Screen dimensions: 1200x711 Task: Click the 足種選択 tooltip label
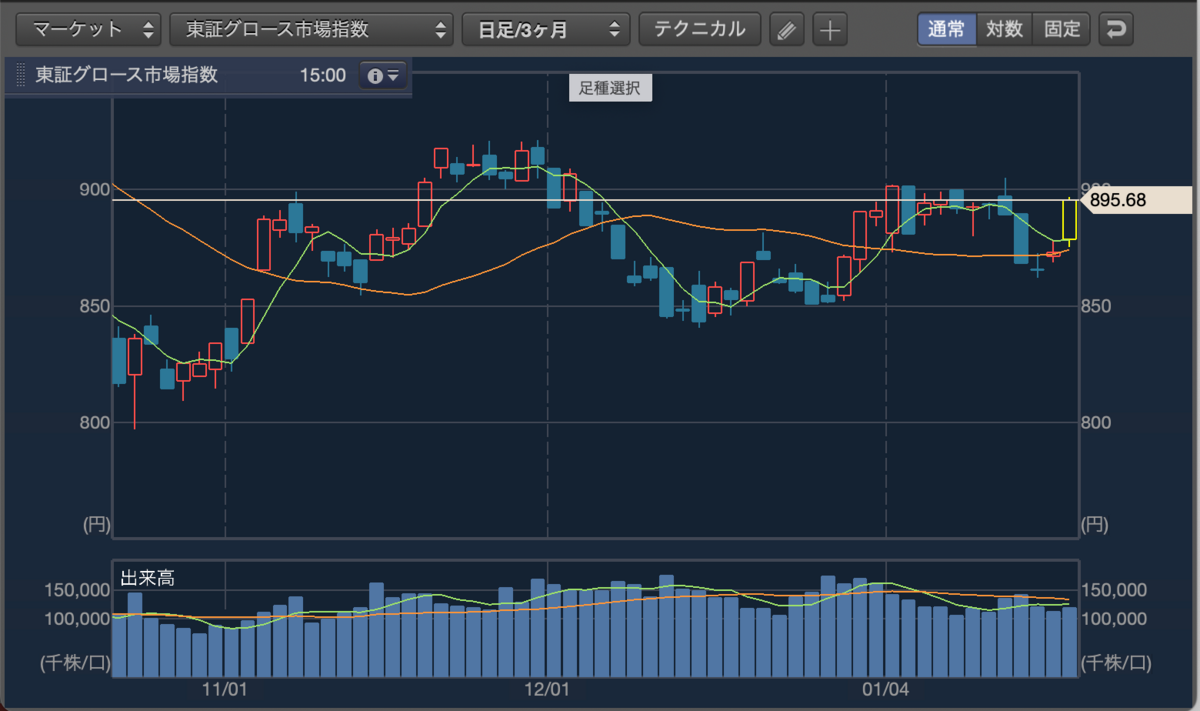pyautogui.click(x=611, y=88)
